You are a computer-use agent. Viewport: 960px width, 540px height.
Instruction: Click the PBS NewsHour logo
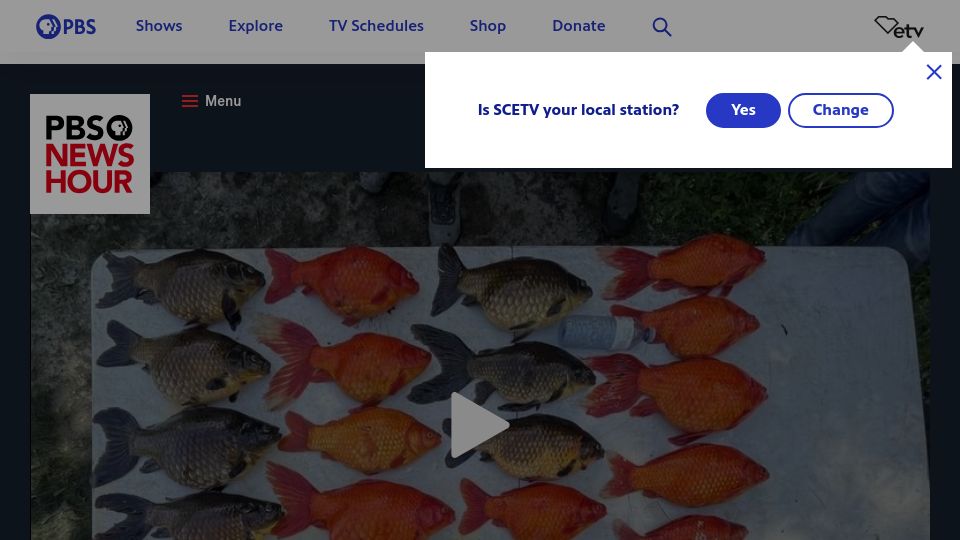coord(90,154)
